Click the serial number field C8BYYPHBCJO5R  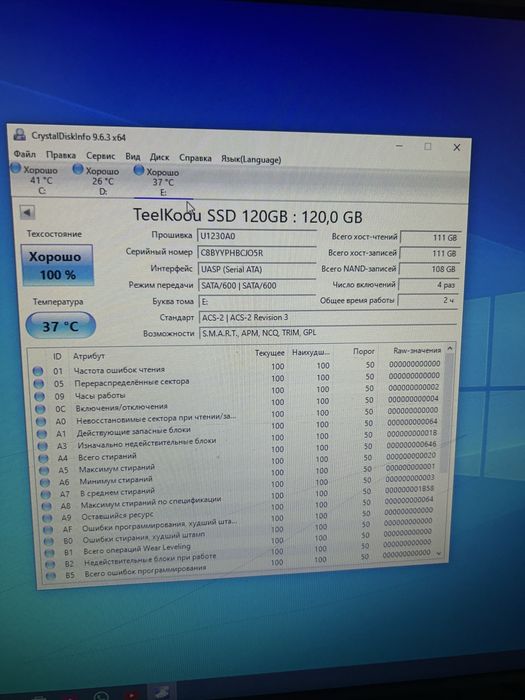click(257, 253)
